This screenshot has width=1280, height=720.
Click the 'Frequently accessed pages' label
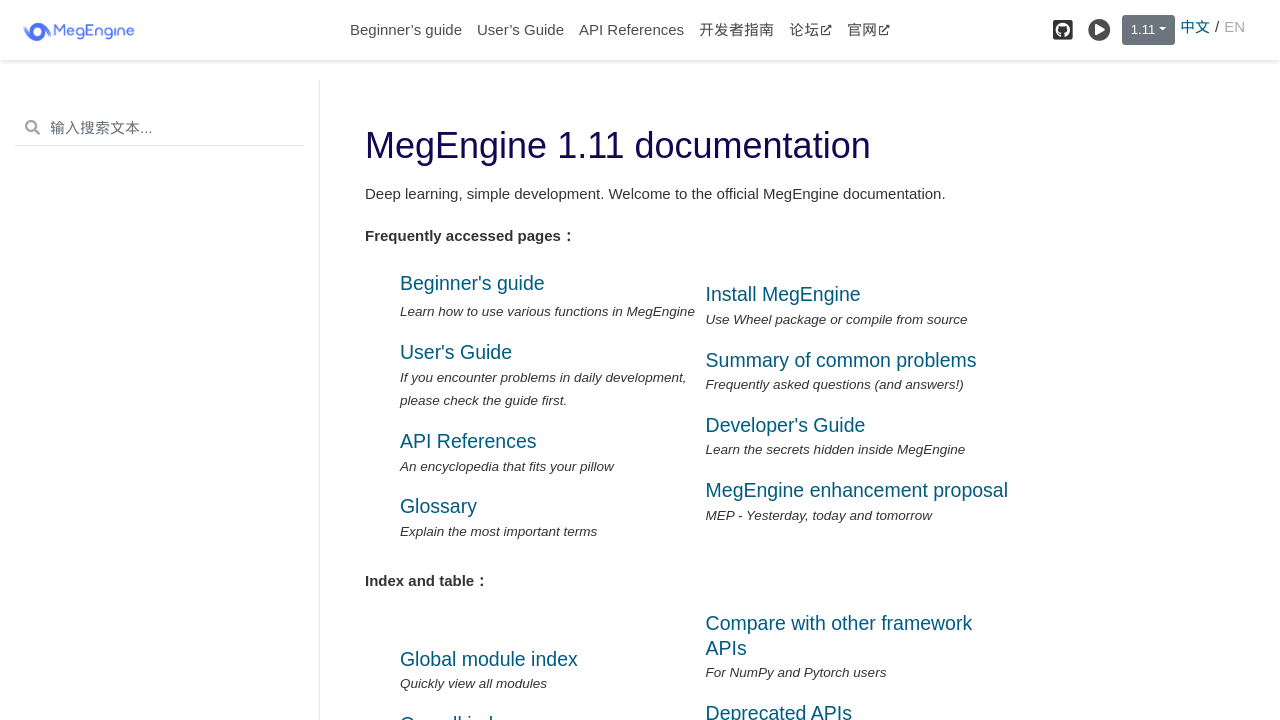point(470,236)
